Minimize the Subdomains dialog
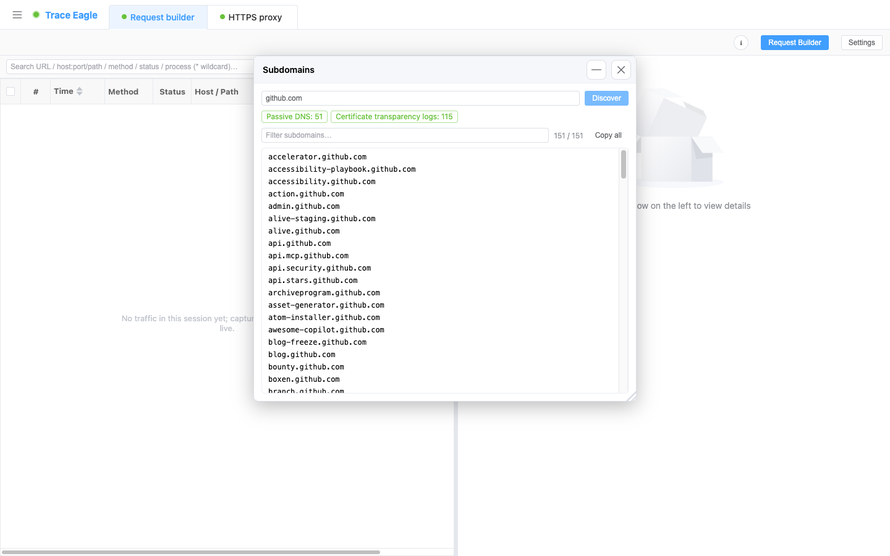 point(596,70)
